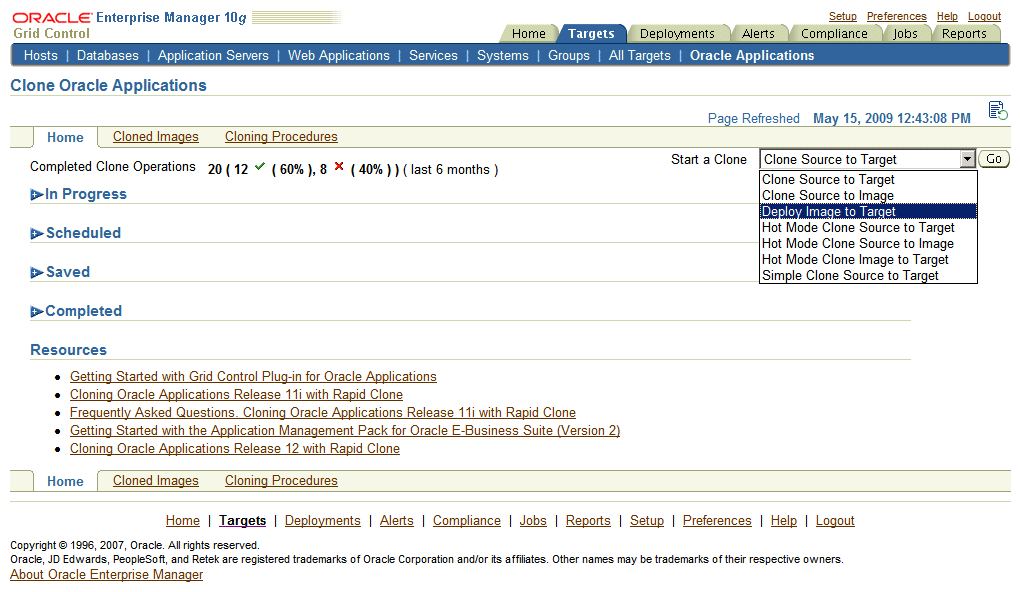
Task: Open Frequently Asked Questions Rapid Clone link
Action: coord(323,412)
